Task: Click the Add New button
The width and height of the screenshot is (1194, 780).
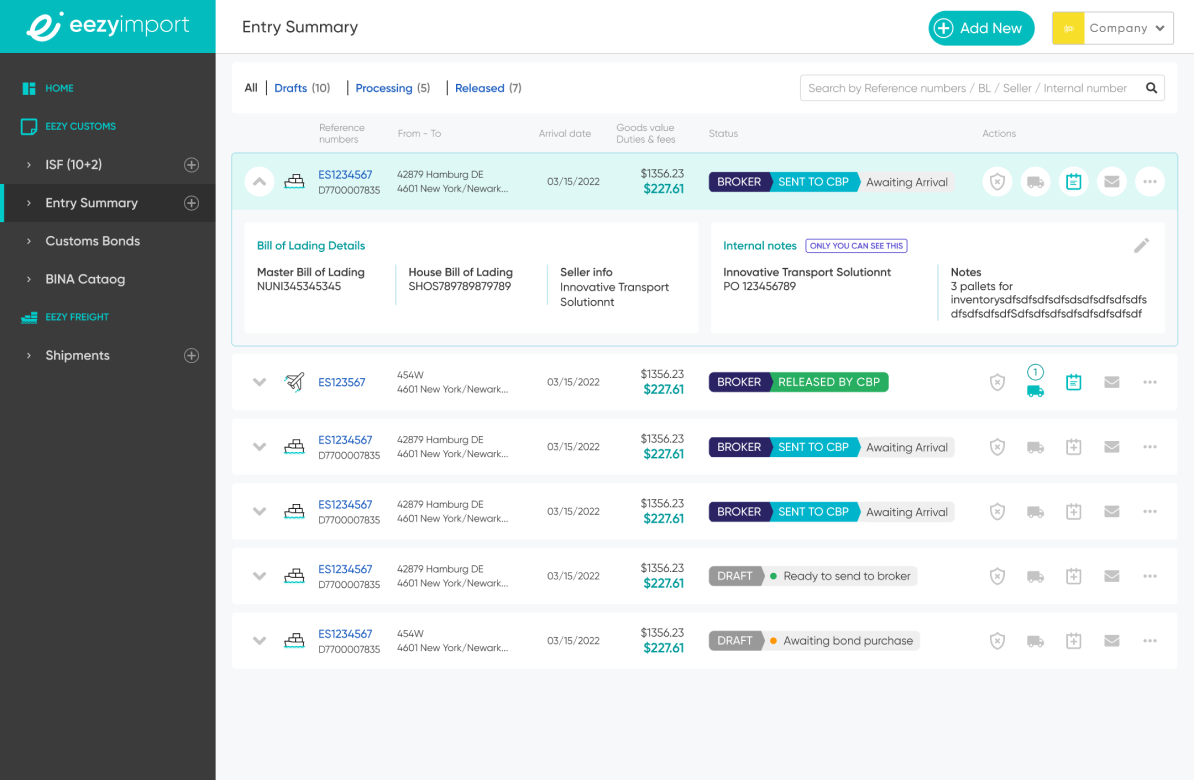Action: tap(981, 28)
